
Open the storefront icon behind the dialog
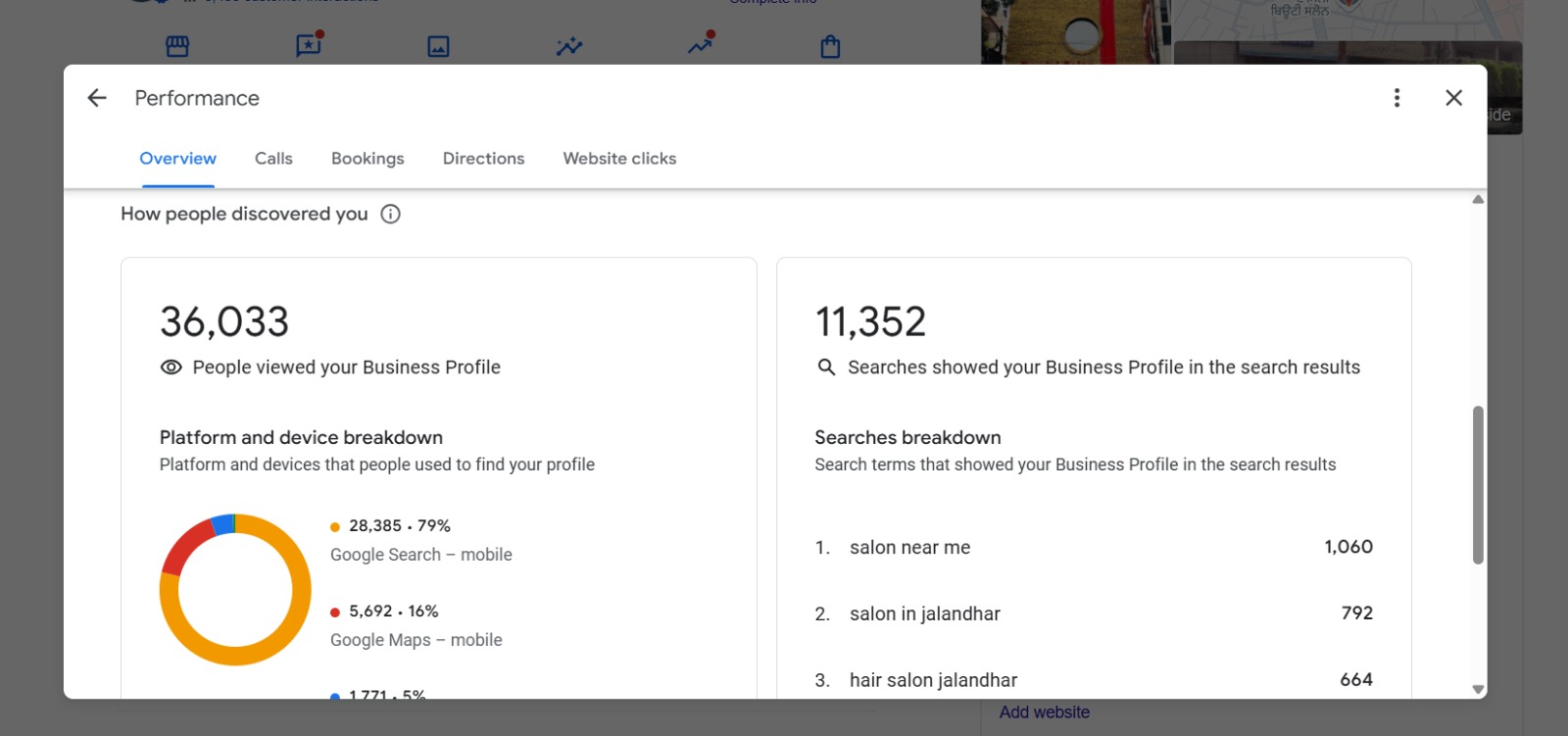177,46
